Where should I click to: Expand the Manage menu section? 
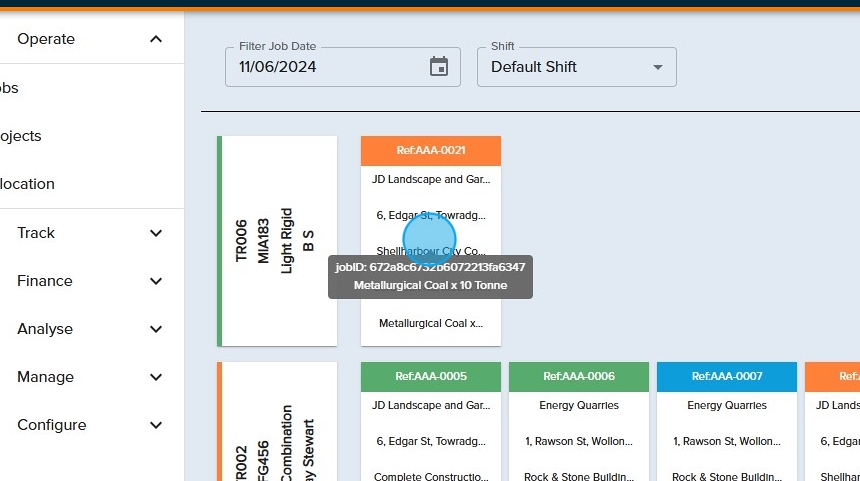155,377
